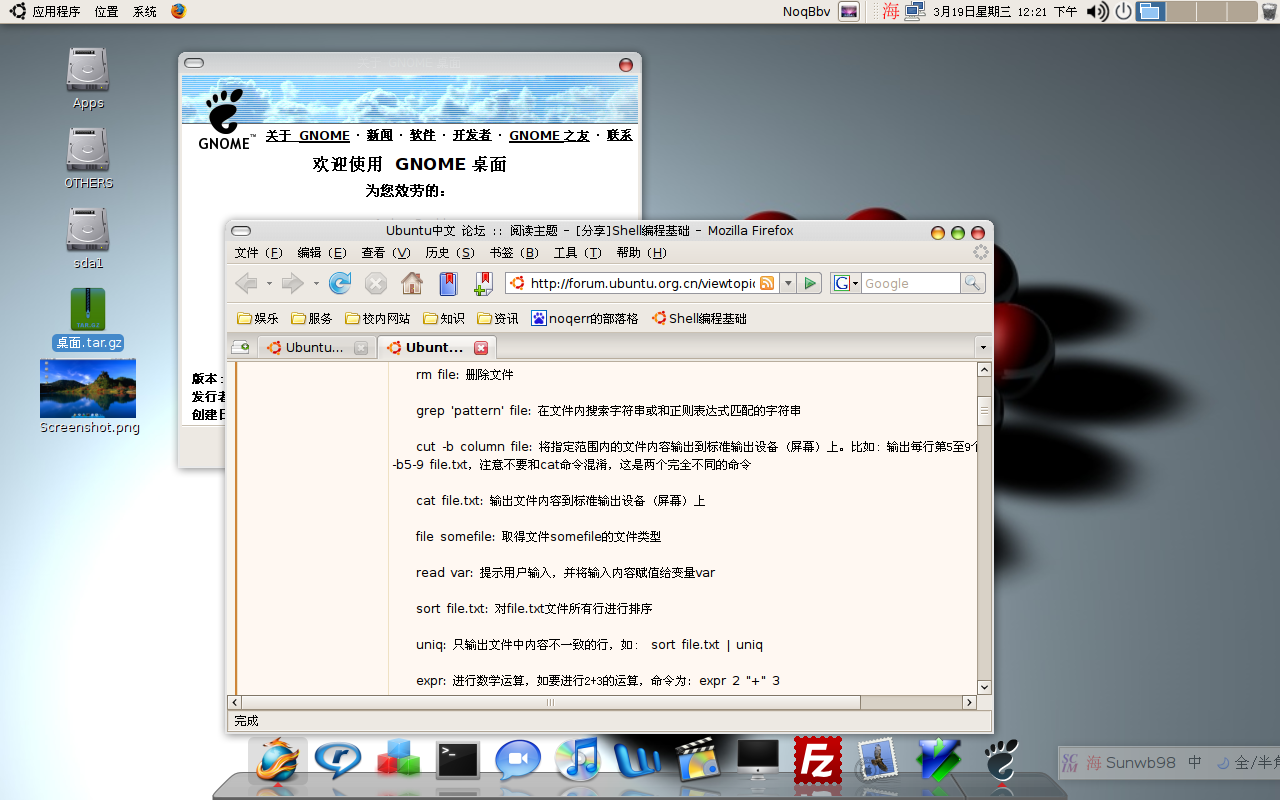Open the terminal icon in the dock
This screenshot has height=800, width=1280.
458,760
